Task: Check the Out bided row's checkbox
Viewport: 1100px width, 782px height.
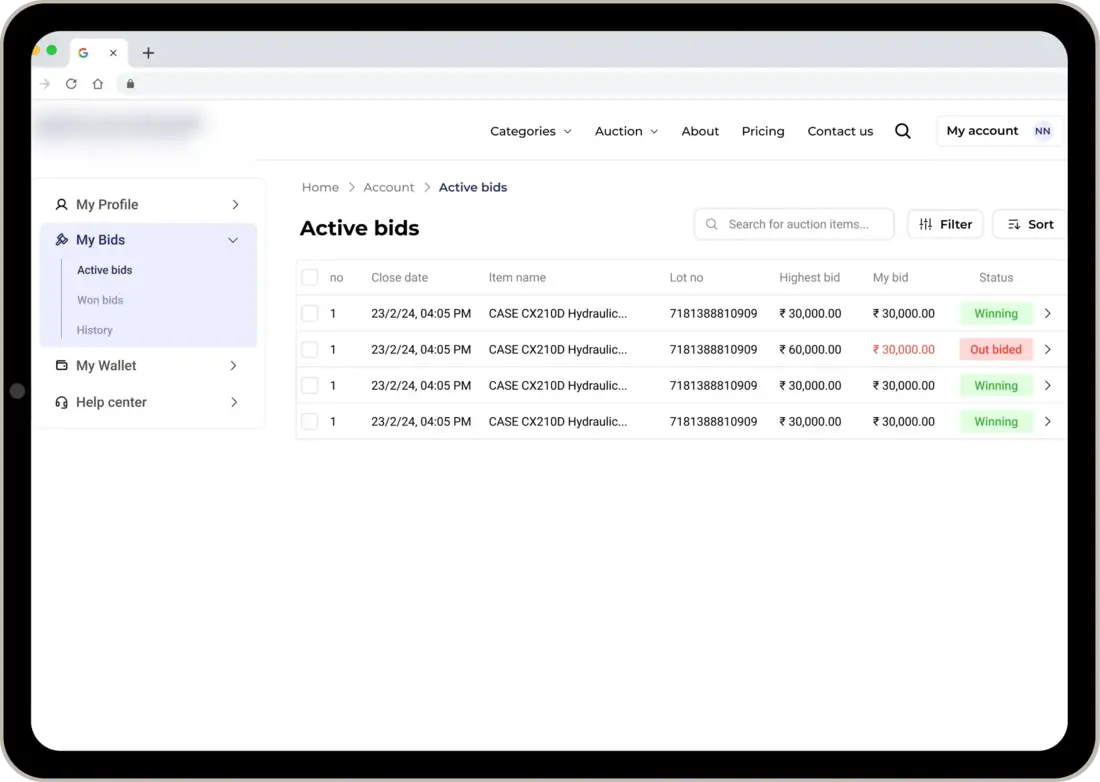Action: pyautogui.click(x=309, y=349)
